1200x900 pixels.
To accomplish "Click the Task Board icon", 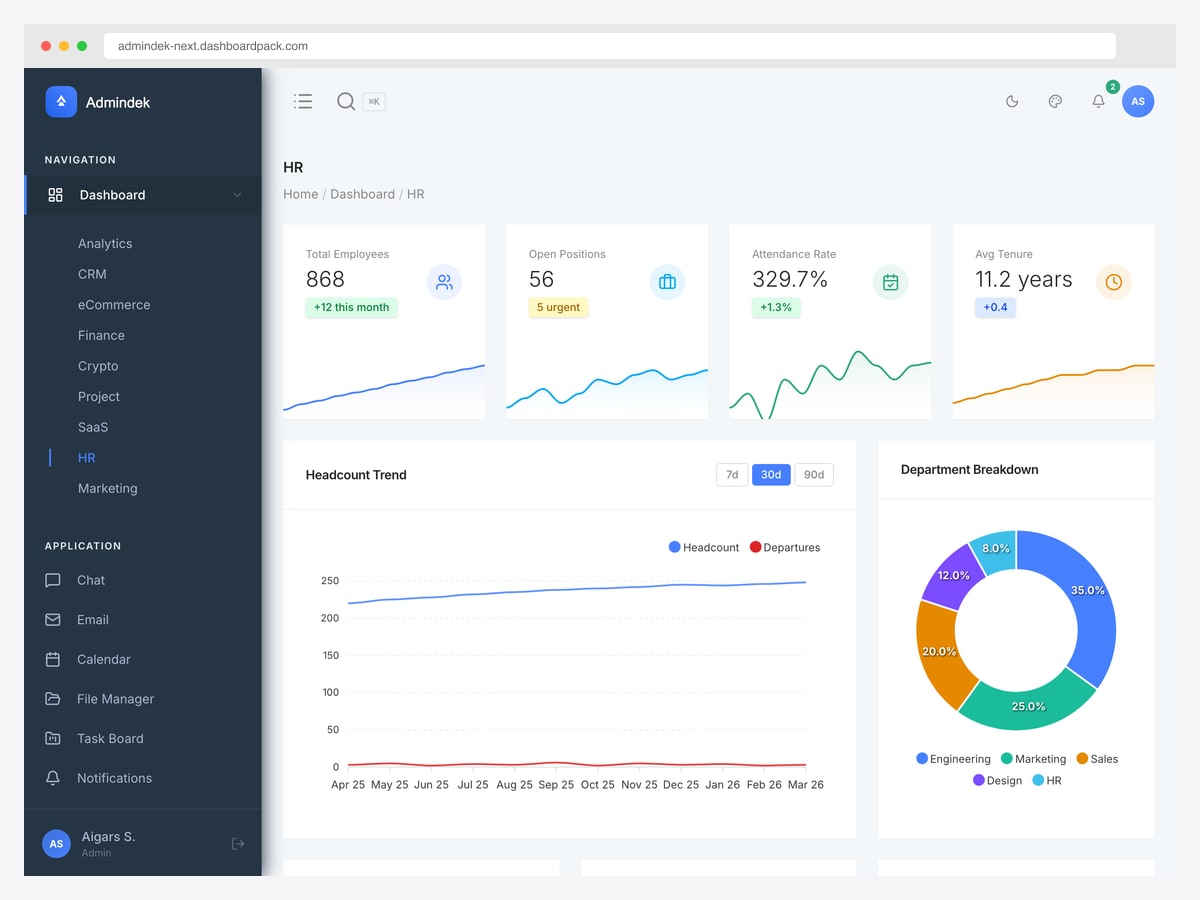I will tap(53, 738).
